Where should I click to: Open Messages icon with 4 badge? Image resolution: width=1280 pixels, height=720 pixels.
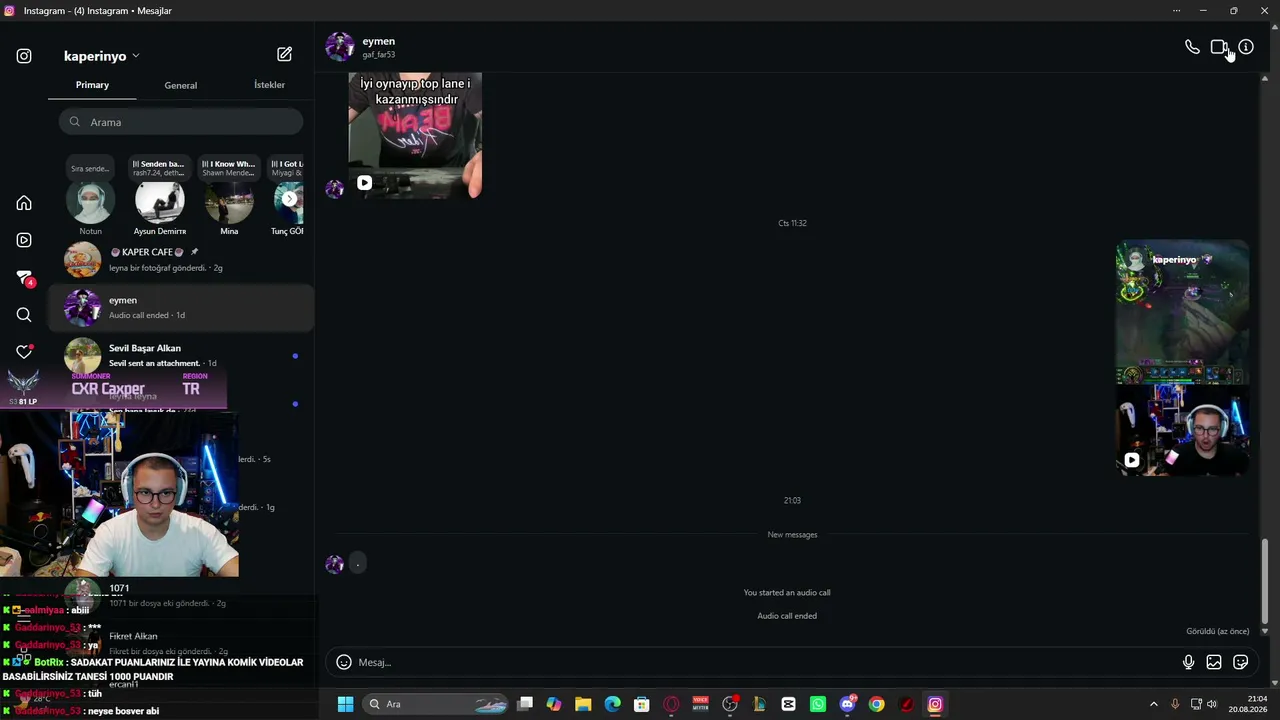pyautogui.click(x=24, y=278)
